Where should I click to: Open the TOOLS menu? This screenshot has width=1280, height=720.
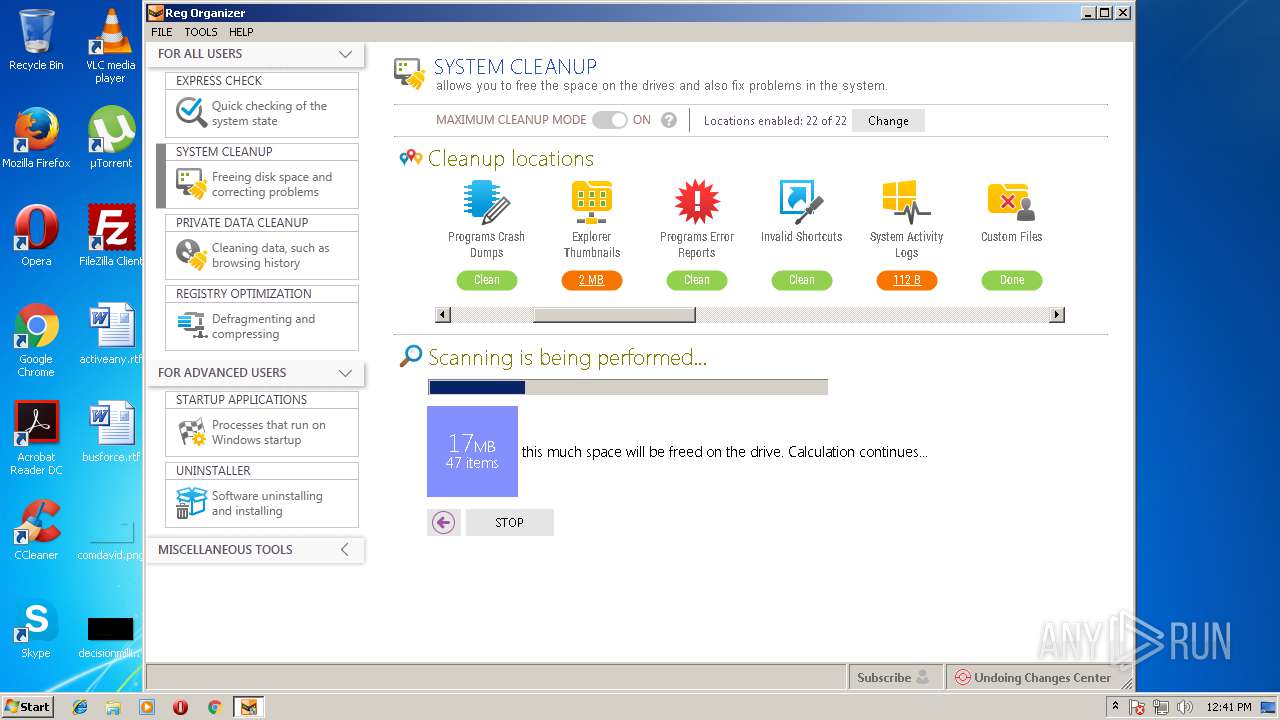pos(201,32)
